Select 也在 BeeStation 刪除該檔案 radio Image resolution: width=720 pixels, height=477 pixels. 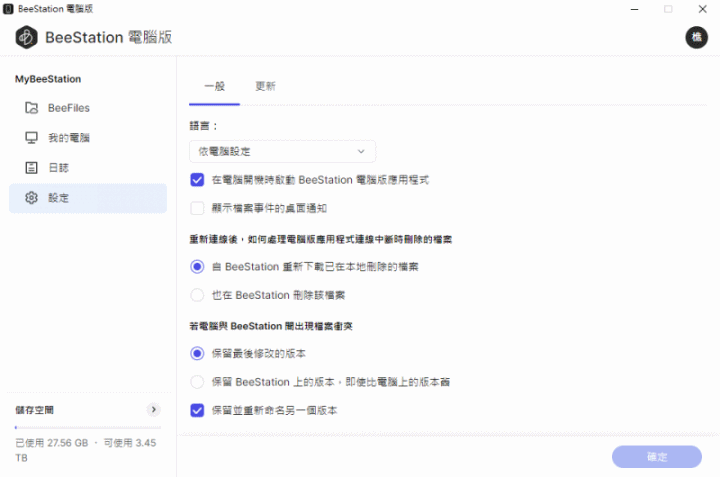tap(197, 295)
